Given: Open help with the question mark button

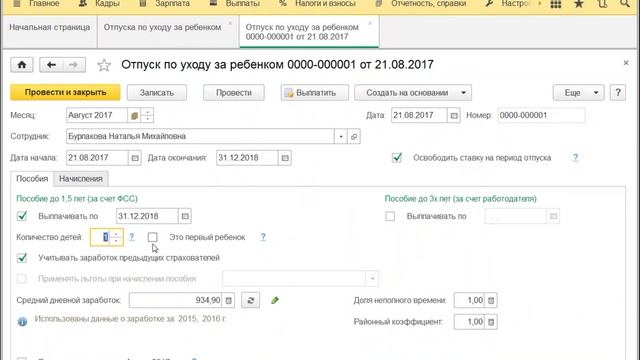Looking at the screenshot, I should pos(618,93).
